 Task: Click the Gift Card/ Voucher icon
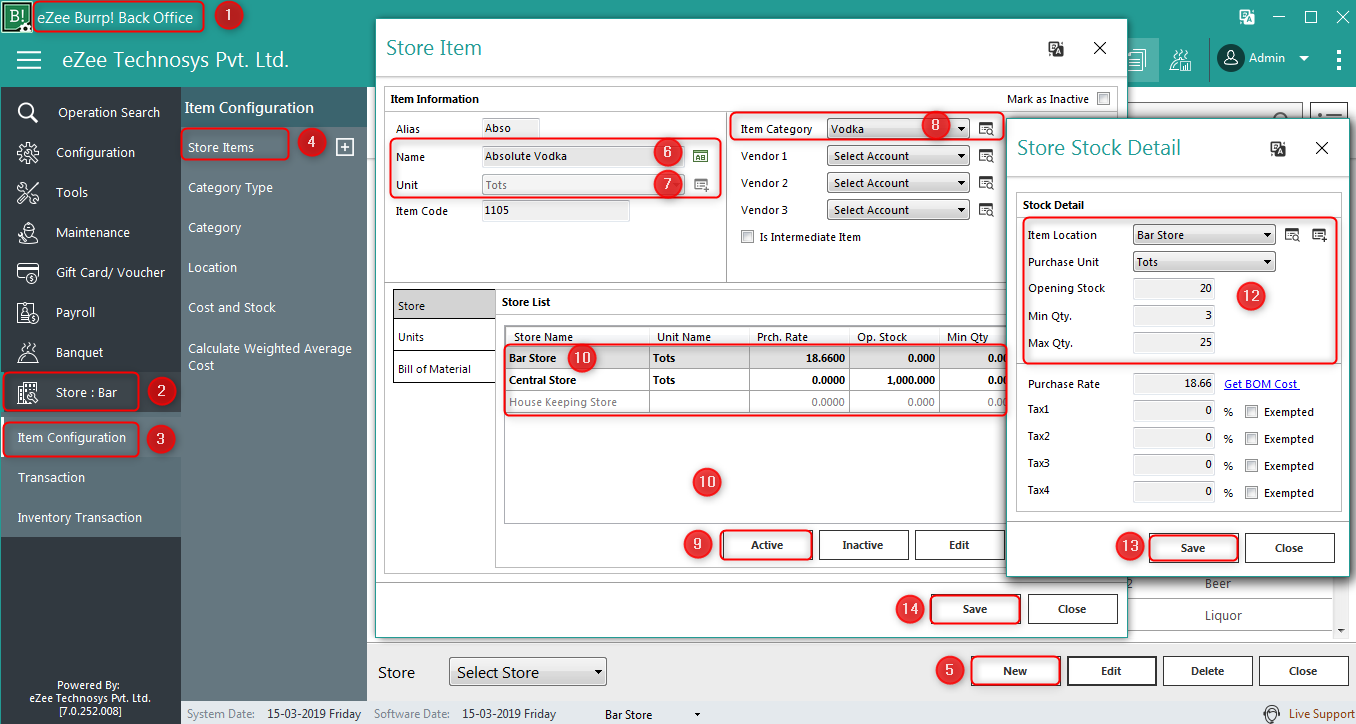pos(28,272)
